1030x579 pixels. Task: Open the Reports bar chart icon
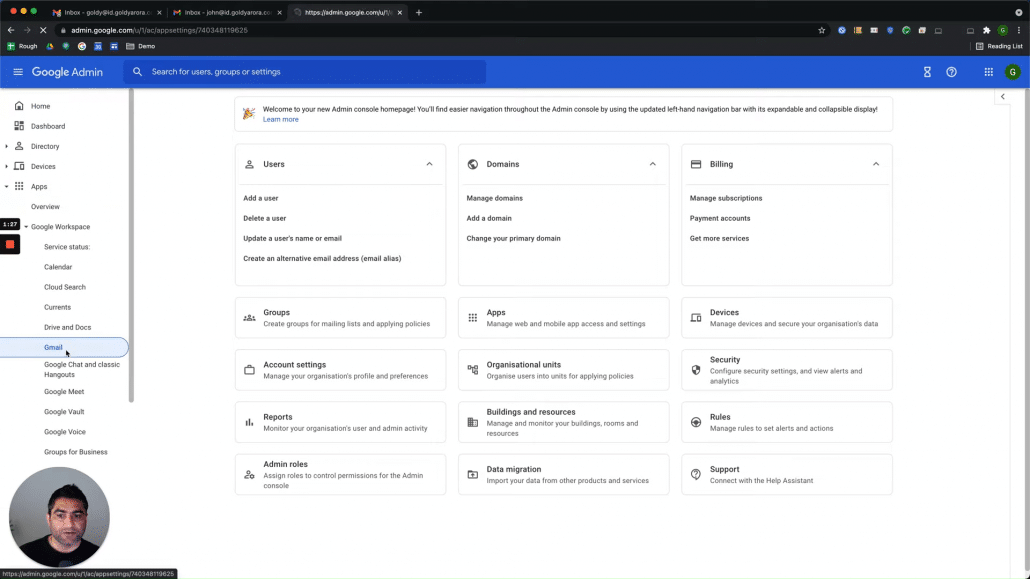(x=250, y=423)
